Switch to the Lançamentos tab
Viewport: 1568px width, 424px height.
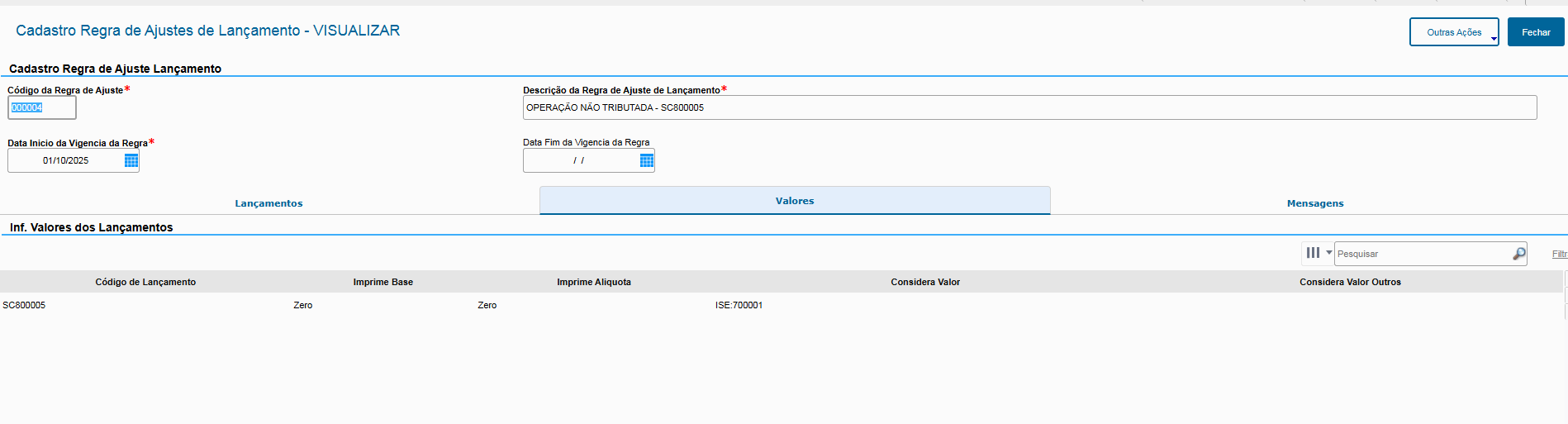pos(268,203)
